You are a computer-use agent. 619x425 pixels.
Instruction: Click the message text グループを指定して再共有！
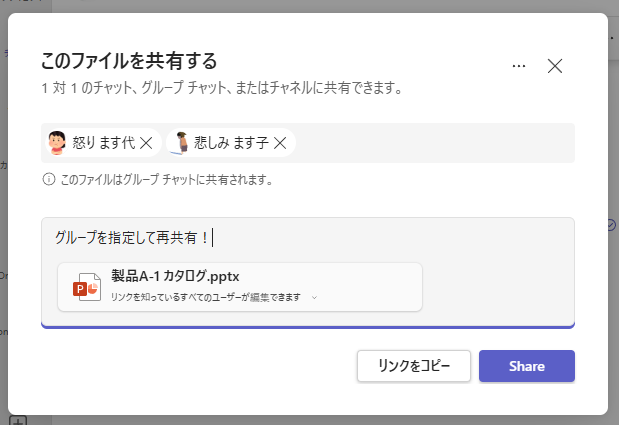click(x=132, y=238)
